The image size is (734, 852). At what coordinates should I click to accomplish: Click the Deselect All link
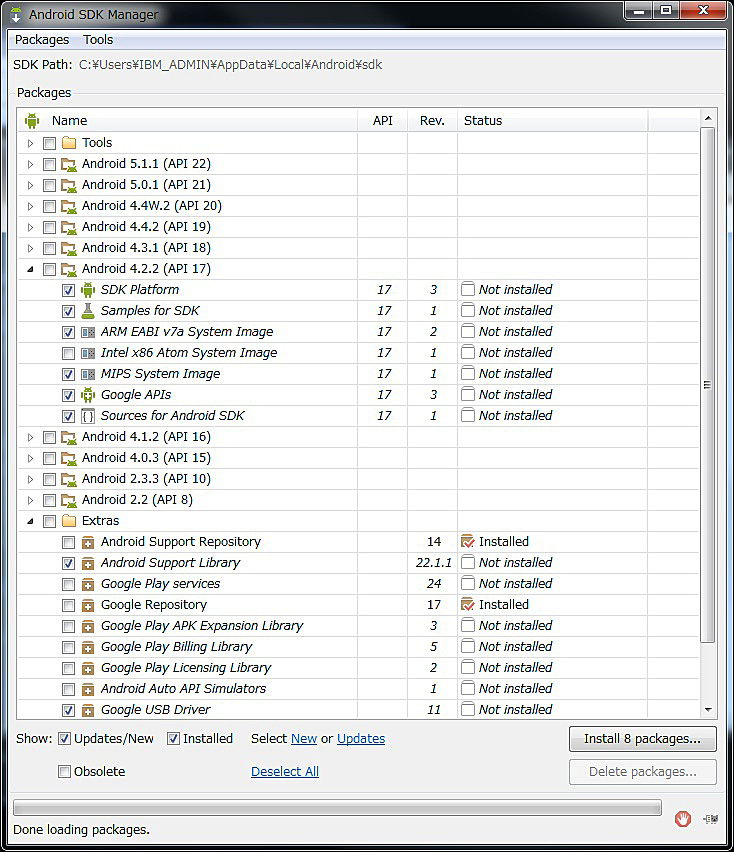coord(284,771)
